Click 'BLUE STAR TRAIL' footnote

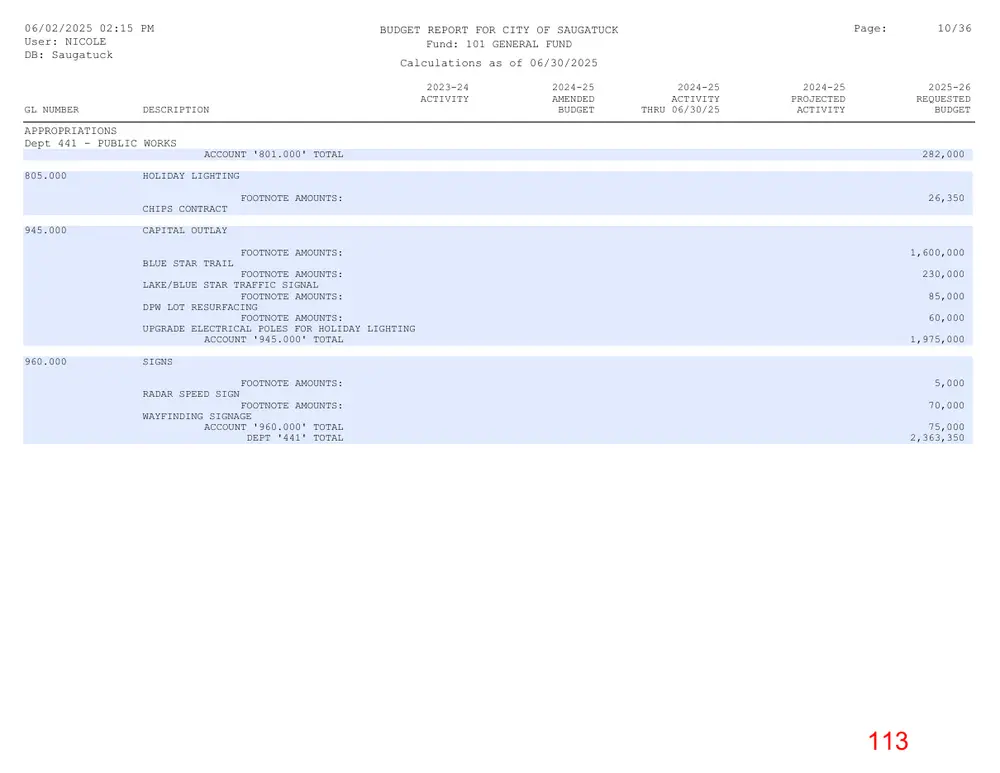188,263
